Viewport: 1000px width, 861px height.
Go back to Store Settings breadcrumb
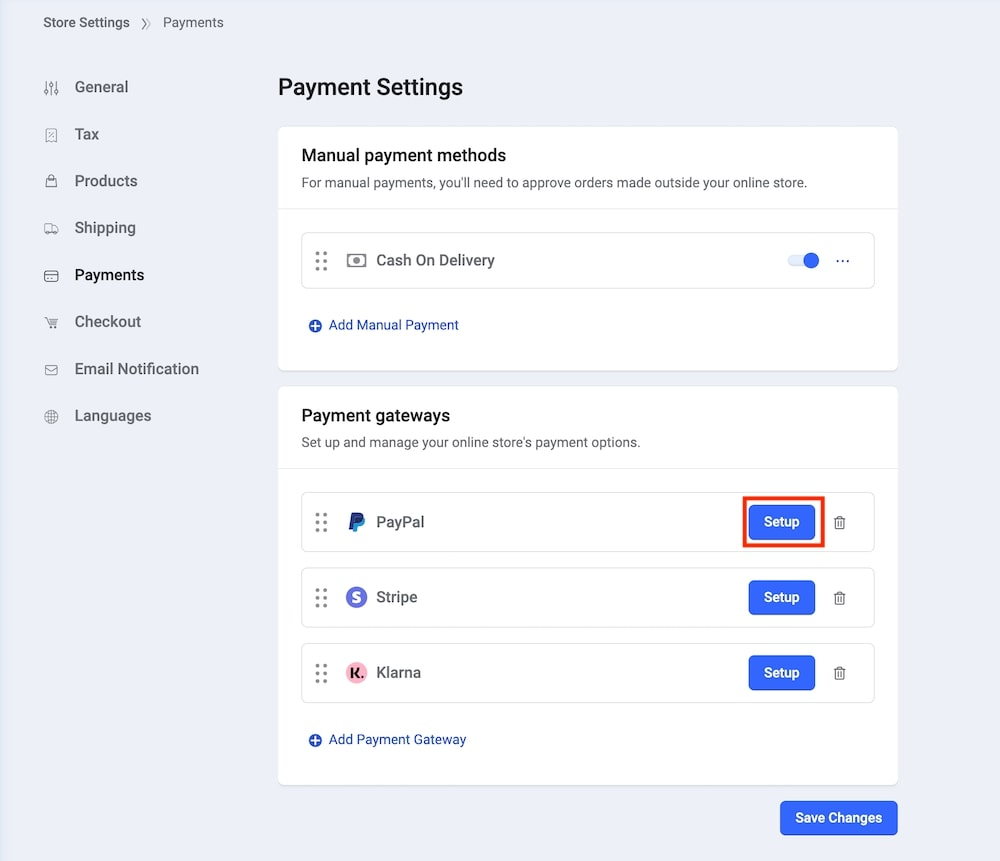[86, 22]
